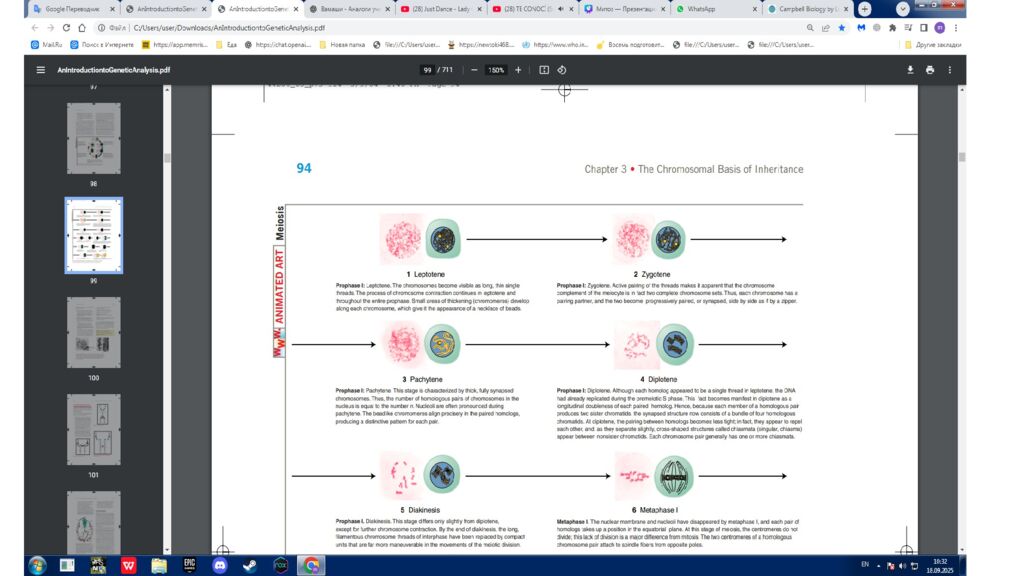Open Mail.Ru bookmark
The height and width of the screenshot is (576, 1024).
48,45
